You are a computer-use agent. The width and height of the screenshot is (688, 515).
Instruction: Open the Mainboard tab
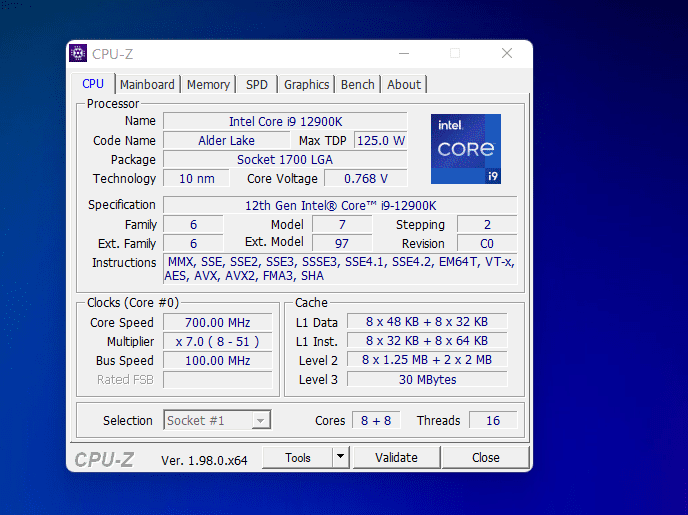pyautogui.click(x=147, y=84)
